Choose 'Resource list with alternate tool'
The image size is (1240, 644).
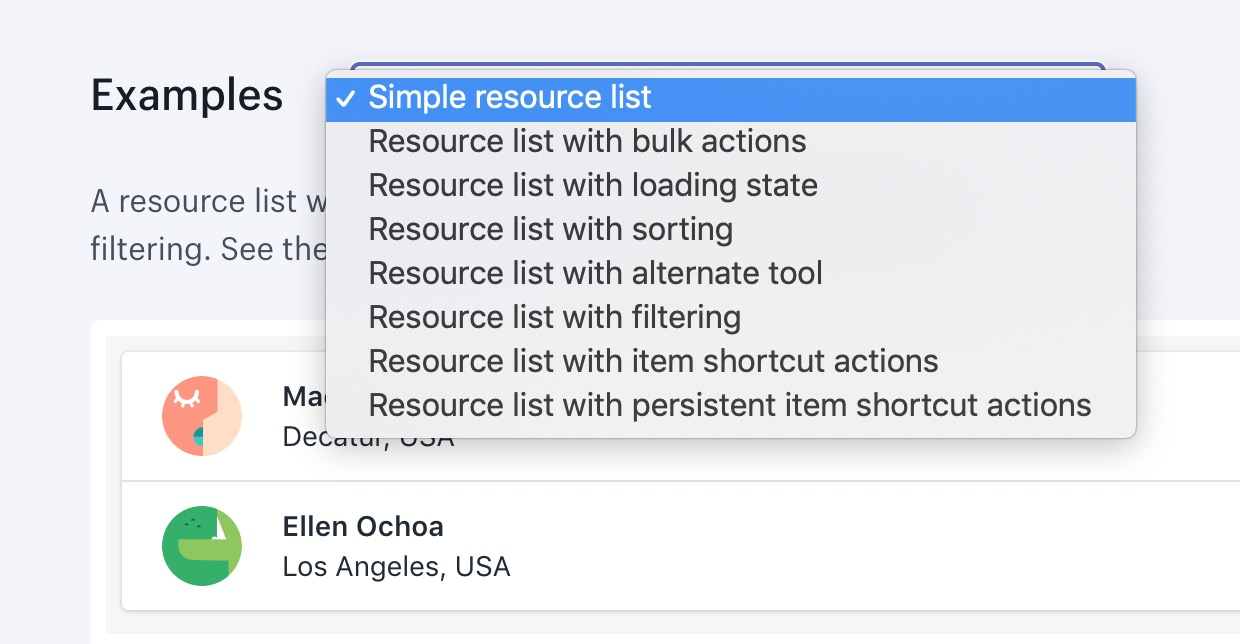click(x=595, y=274)
